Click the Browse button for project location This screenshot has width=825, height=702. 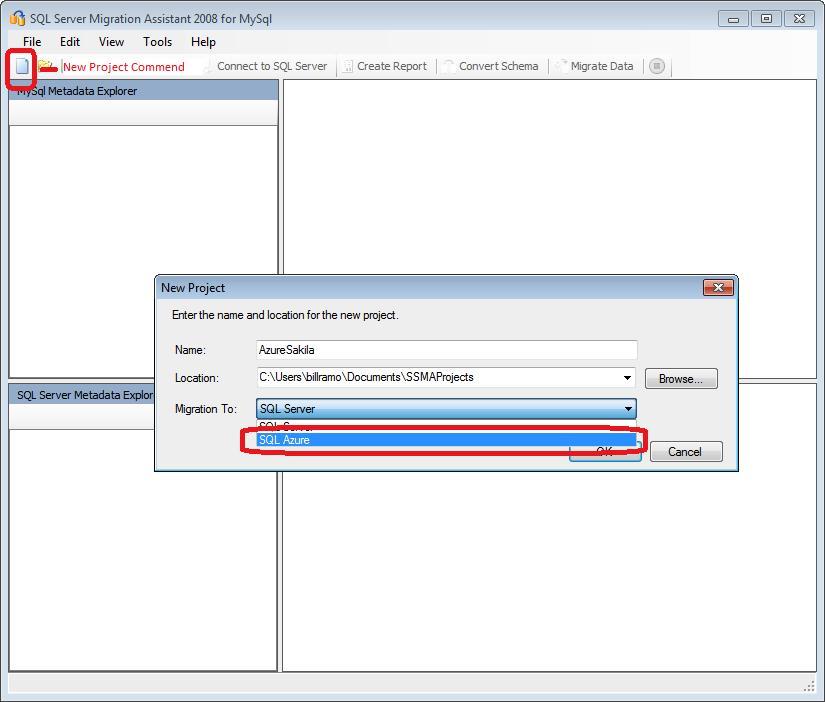click(x=680, y=378)
